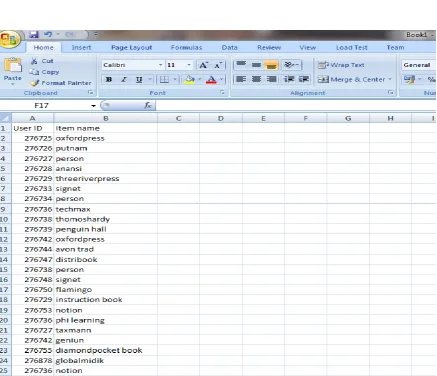Open the Insert Function fx button
The width and height of the screenshot is (437, 376).
coord(148,106)
